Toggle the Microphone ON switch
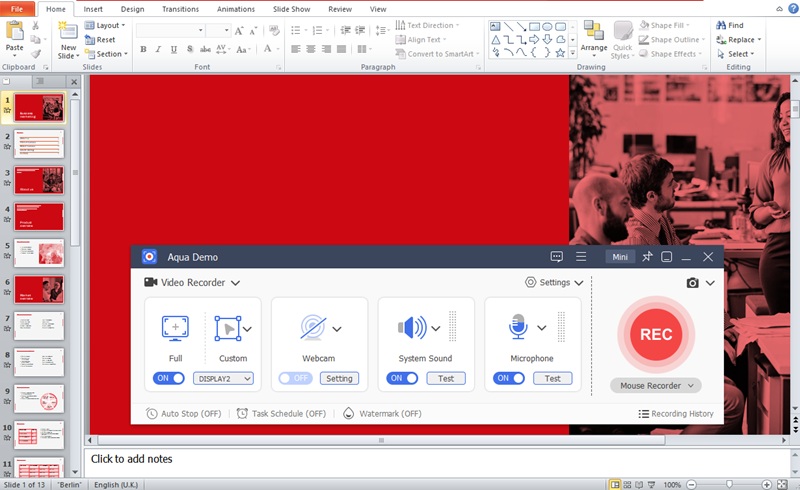Screen dimensions: 800x490 509,378
